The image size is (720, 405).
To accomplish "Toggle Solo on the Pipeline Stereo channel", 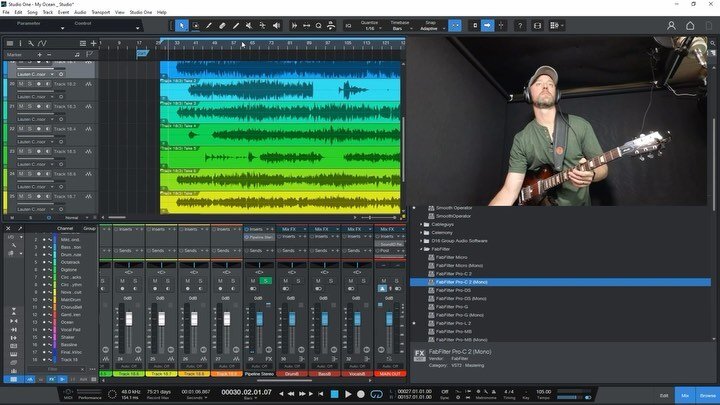I will (x=267, y=281).
